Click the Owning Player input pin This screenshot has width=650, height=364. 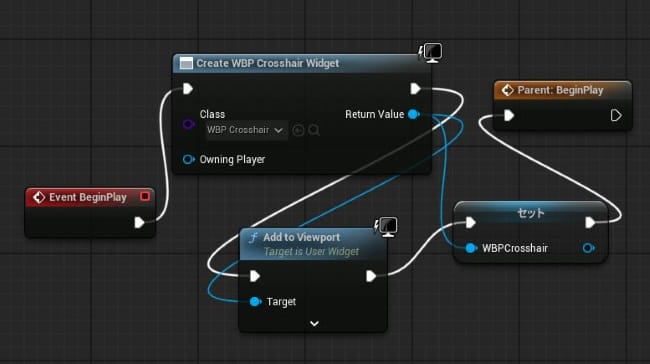point(189,160)
